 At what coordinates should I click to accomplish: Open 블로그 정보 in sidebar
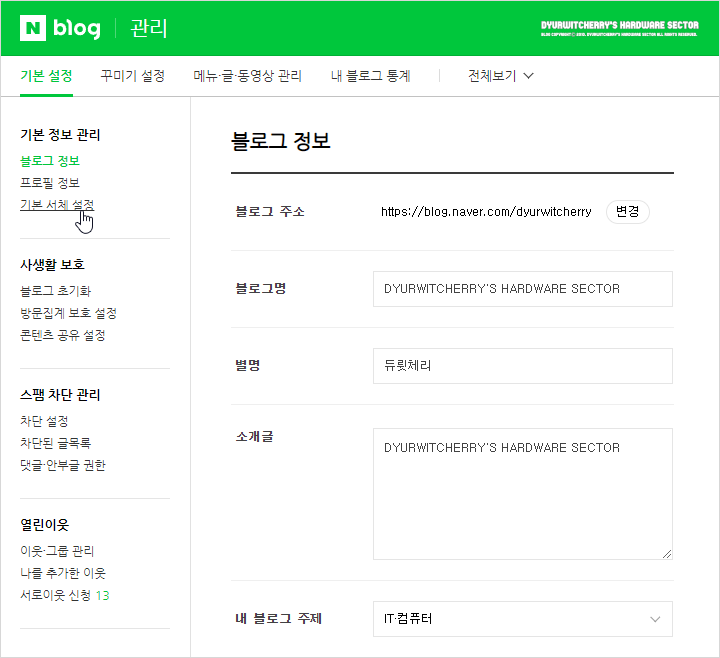tap(50, 161)
